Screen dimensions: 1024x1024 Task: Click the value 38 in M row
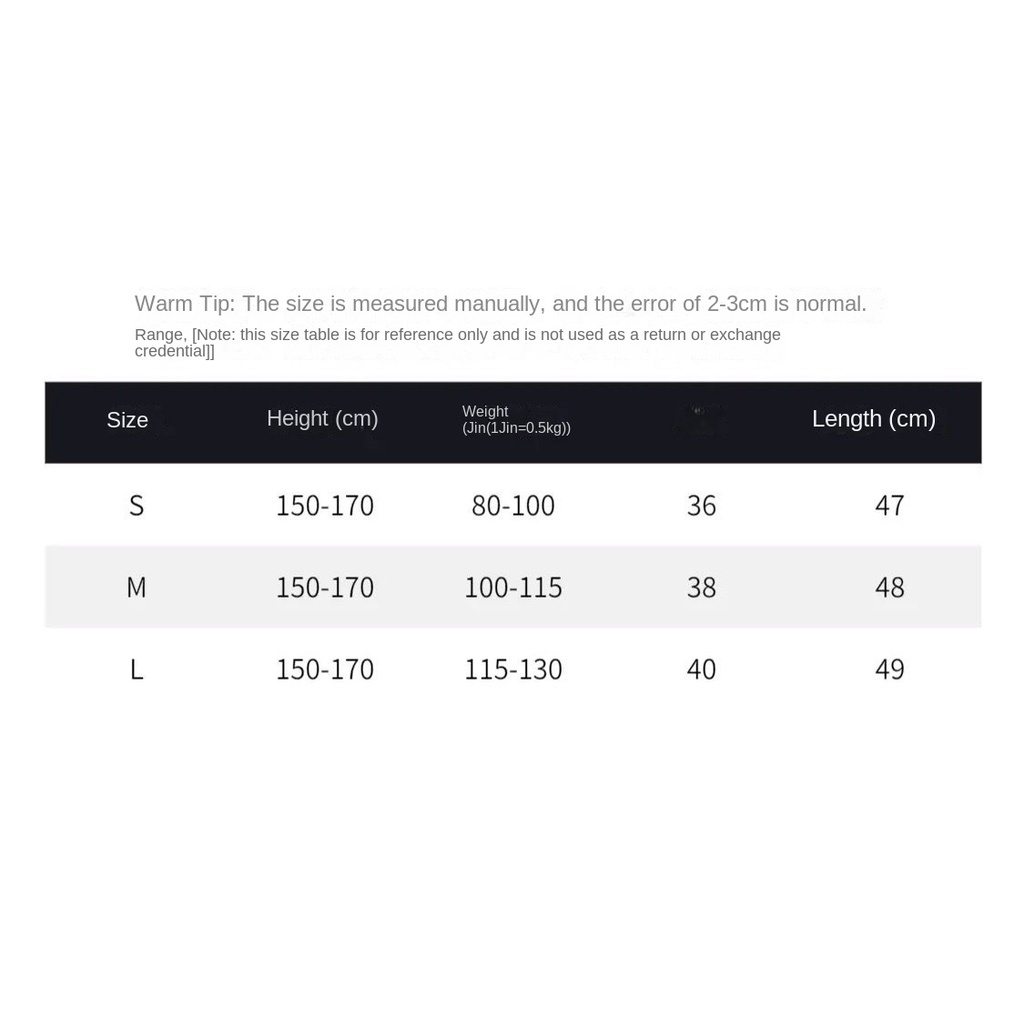pos(701,588)
